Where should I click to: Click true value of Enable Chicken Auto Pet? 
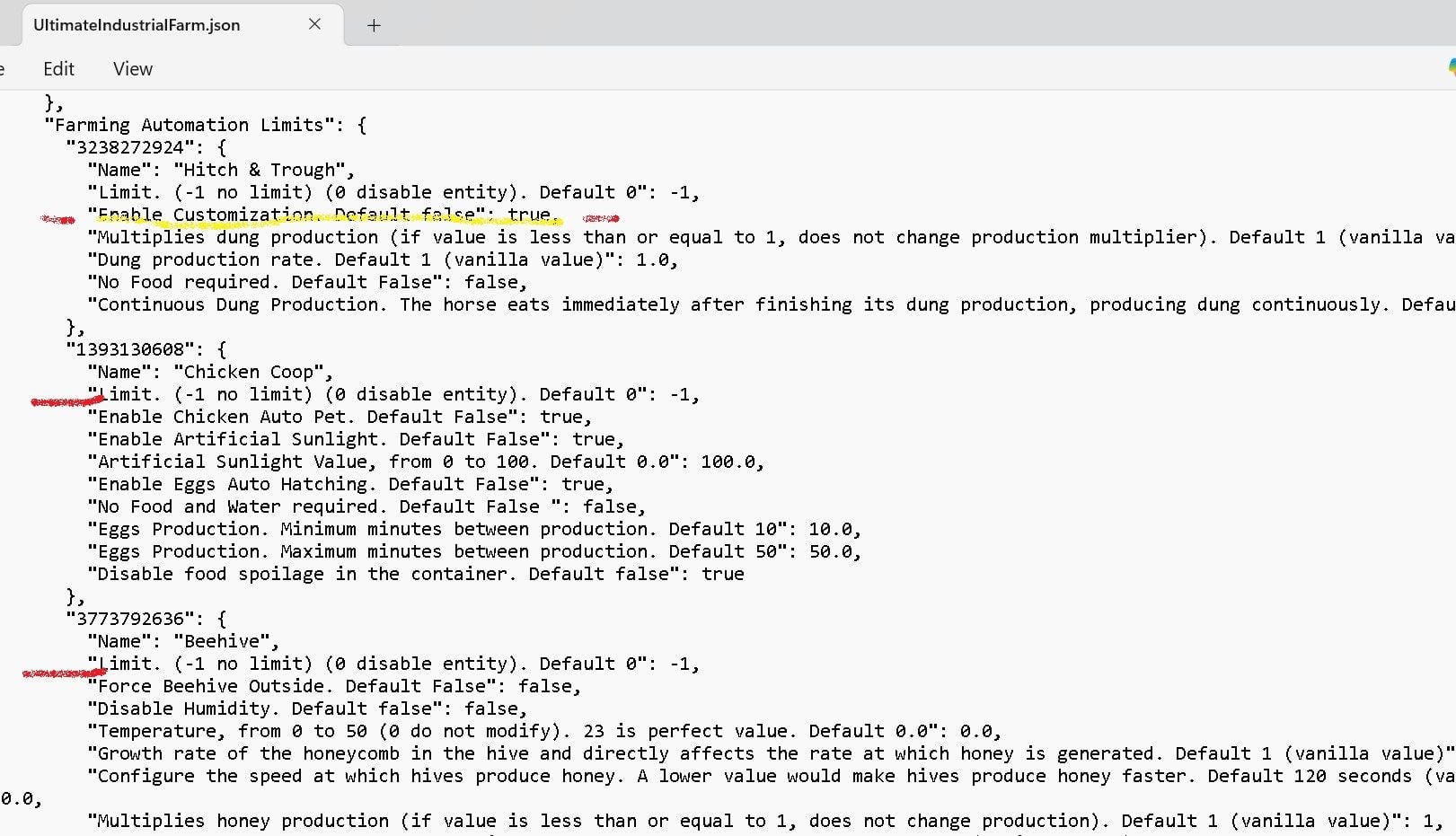tap(561, 417)
